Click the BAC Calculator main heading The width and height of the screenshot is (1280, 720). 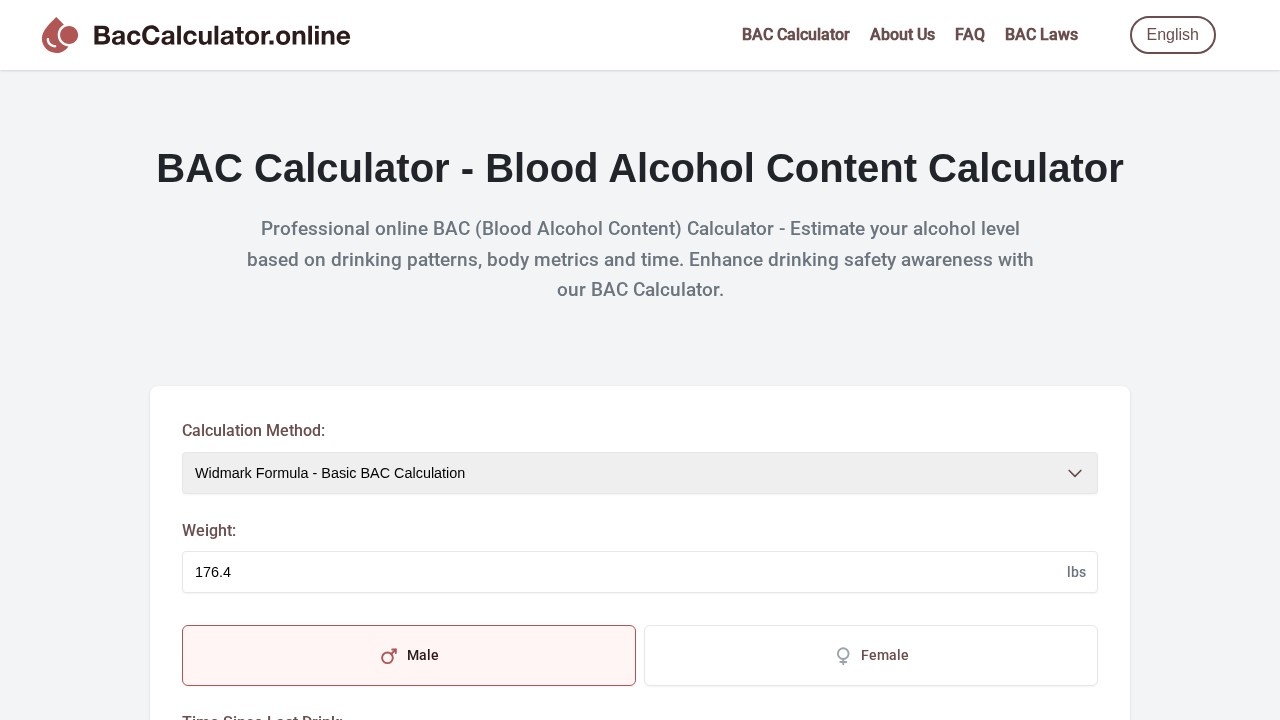[x=640, y=168]
